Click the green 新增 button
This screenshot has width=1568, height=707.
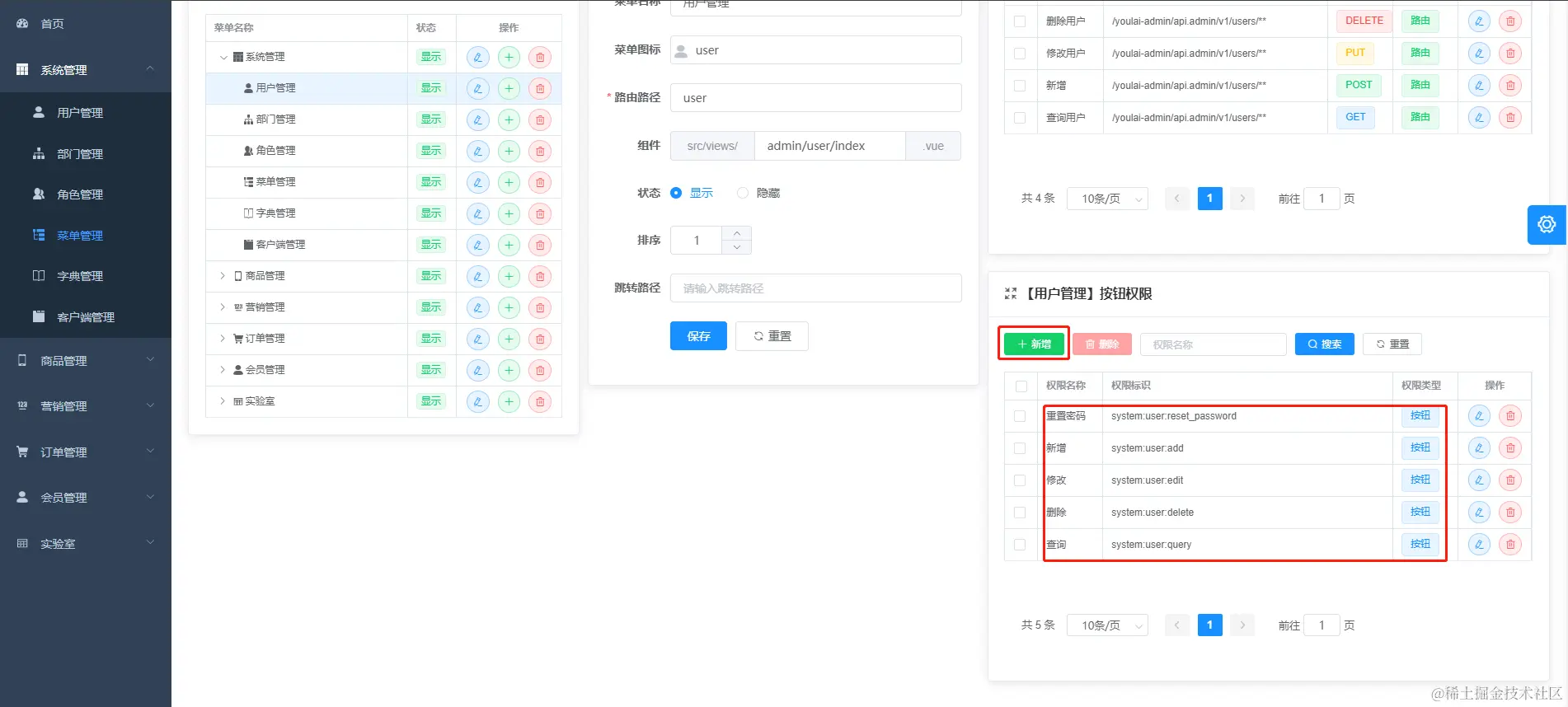[x=1034, y=344]
